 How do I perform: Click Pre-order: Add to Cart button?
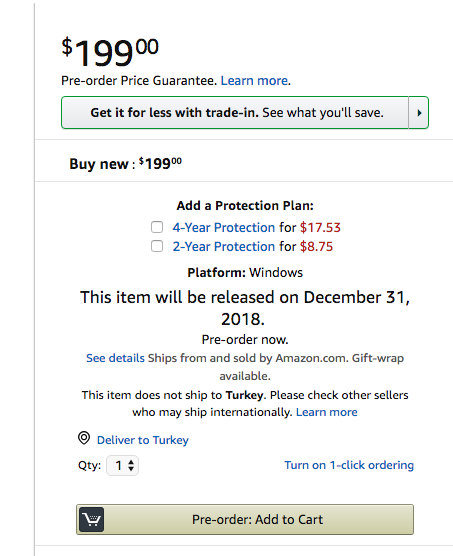pyautogui.click(x=245, y=519)
